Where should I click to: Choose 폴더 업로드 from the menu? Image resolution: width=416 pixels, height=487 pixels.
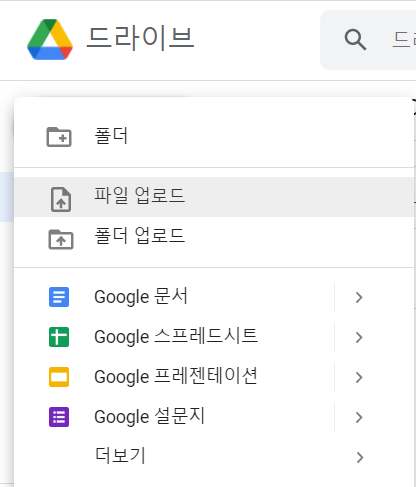[x=214, y=237]
